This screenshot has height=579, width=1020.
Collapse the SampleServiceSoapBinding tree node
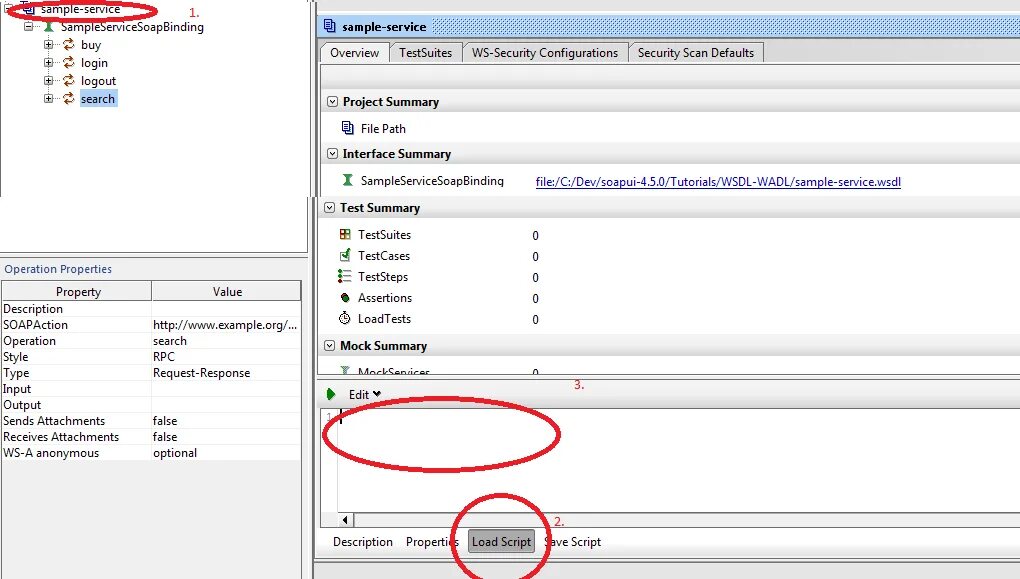(x=29, y=27)
